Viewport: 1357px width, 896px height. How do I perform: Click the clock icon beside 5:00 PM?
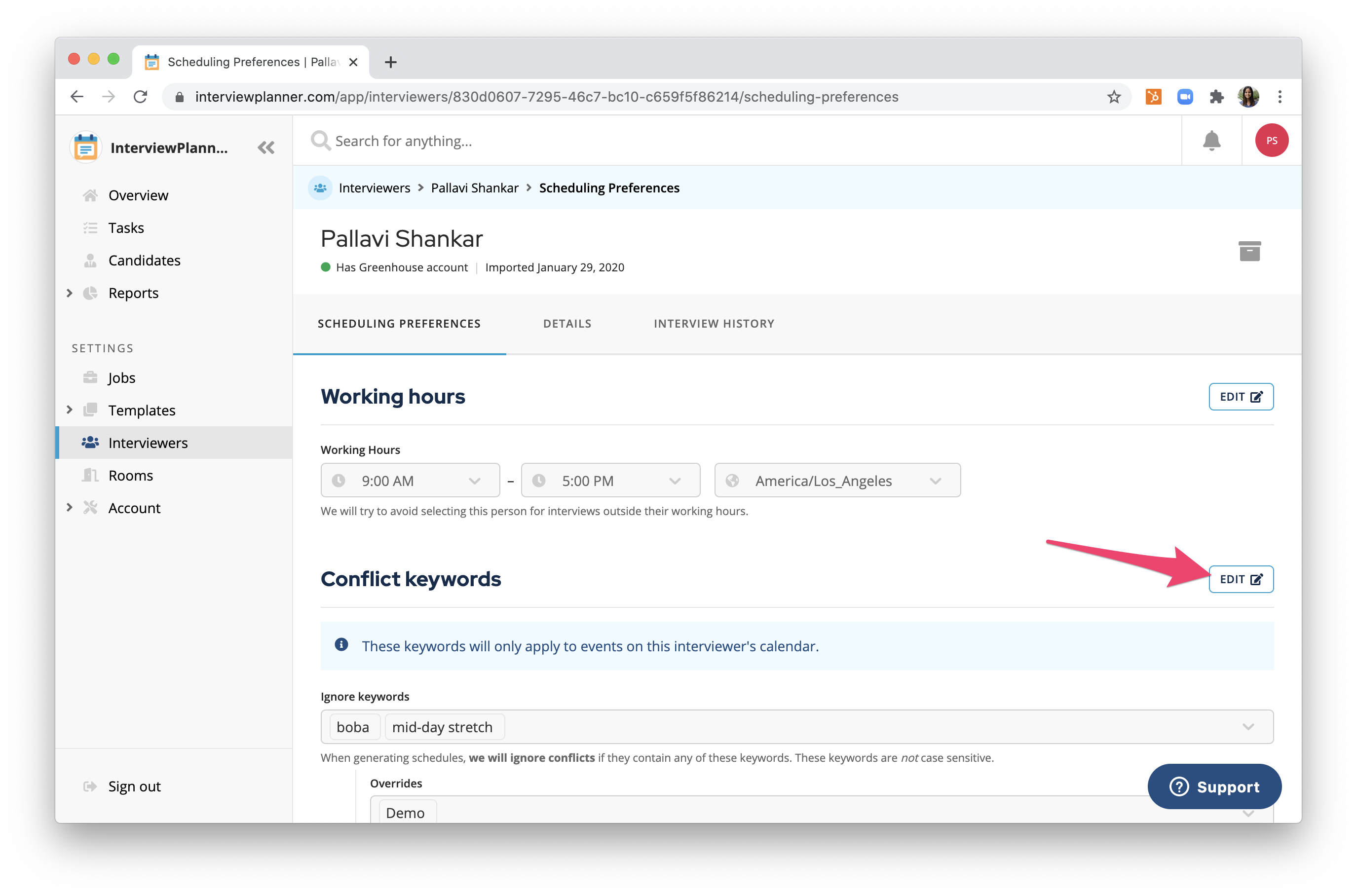(x=539, y=480)
